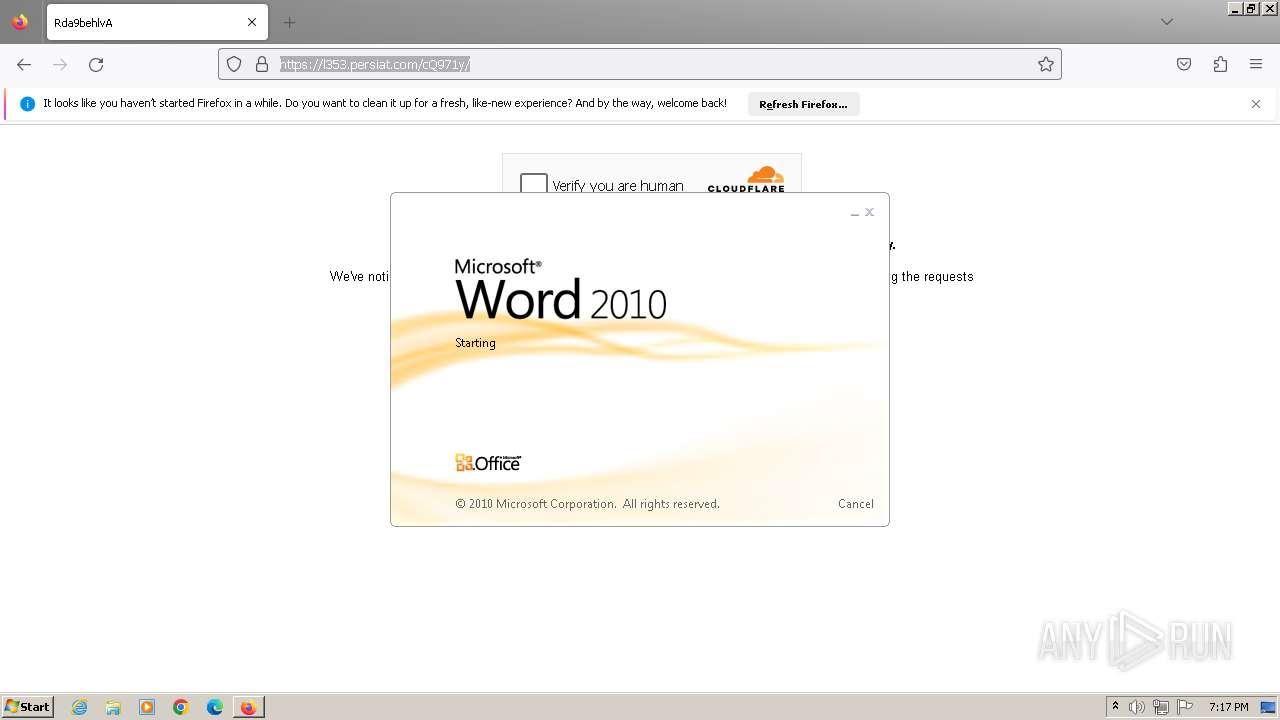The height and width of the screenshot is (720, 1280).
Task: Go back with the Firefox back arrow
Action: [x=24, y=64]
